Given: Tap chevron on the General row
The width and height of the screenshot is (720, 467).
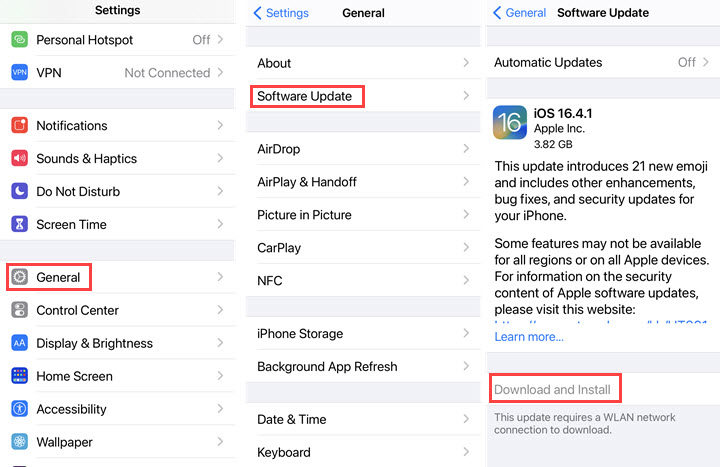Looking at the screenshot, I should 220,276.
